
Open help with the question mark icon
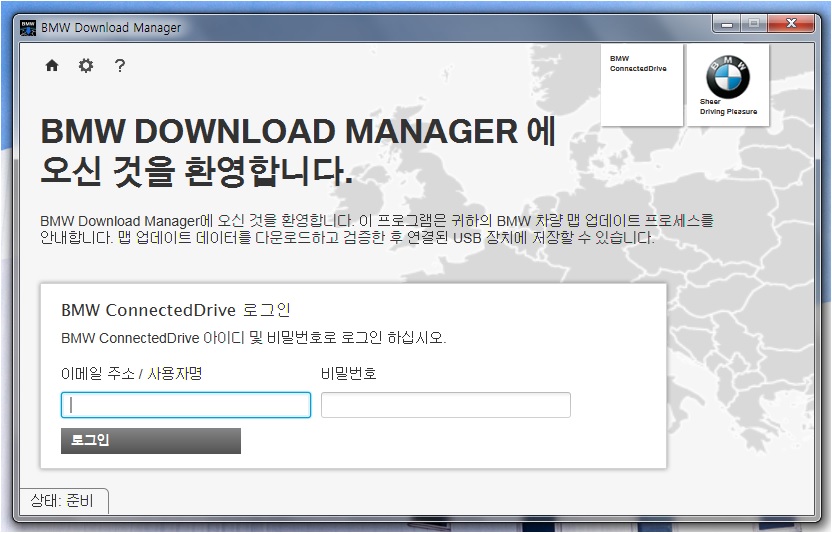pos(120,65)
